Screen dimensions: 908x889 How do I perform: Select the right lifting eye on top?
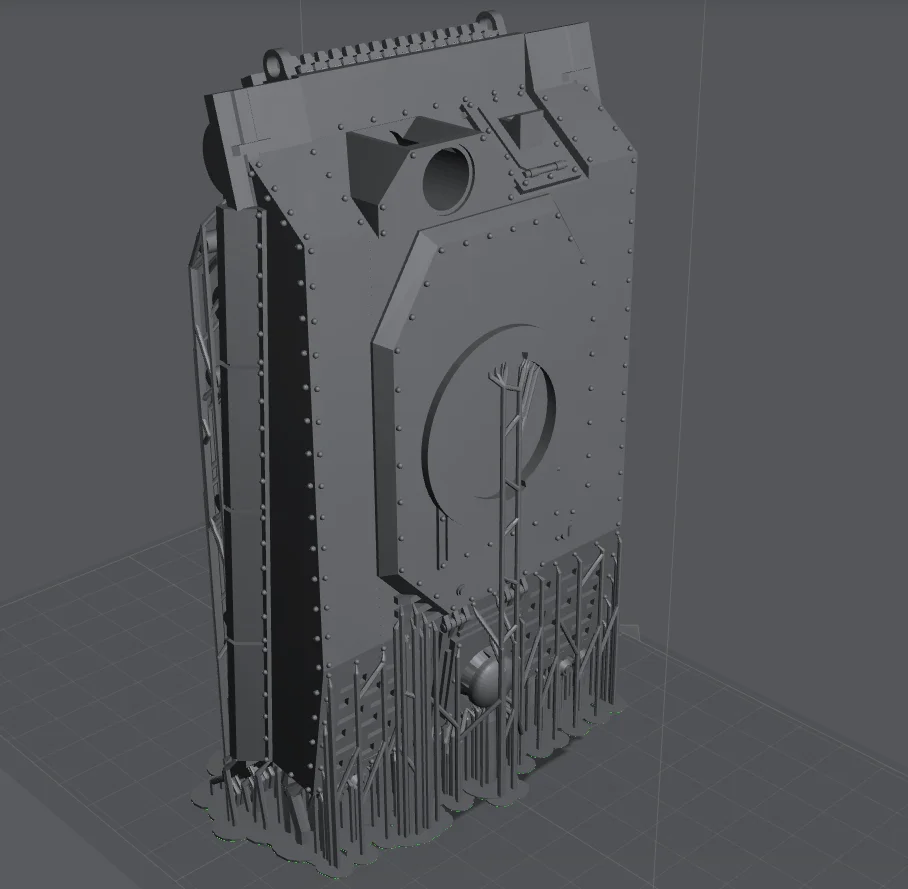click(492, 20)
